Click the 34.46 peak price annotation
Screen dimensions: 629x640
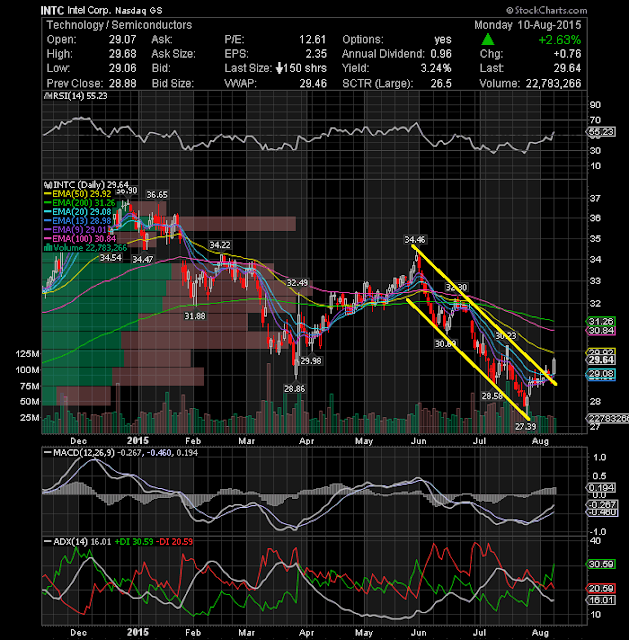pyautogui.click(x=415, y=240)
